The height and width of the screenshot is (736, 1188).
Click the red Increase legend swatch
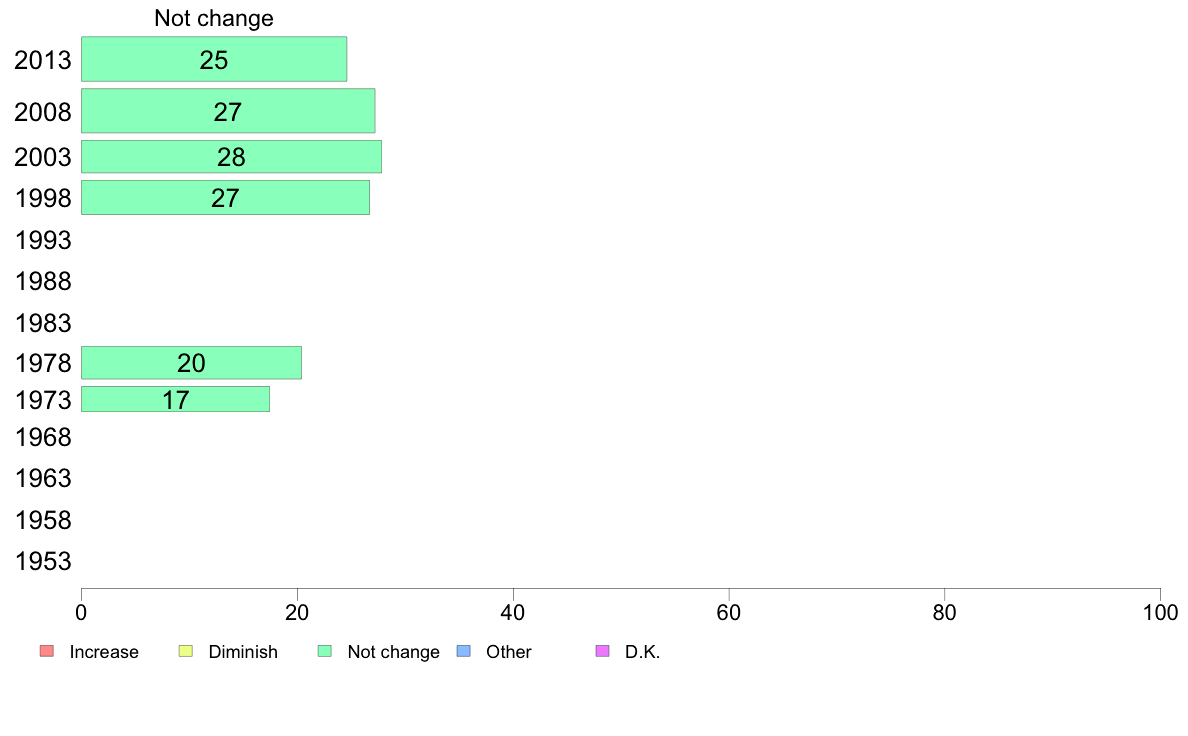click(x=47, y=651)
